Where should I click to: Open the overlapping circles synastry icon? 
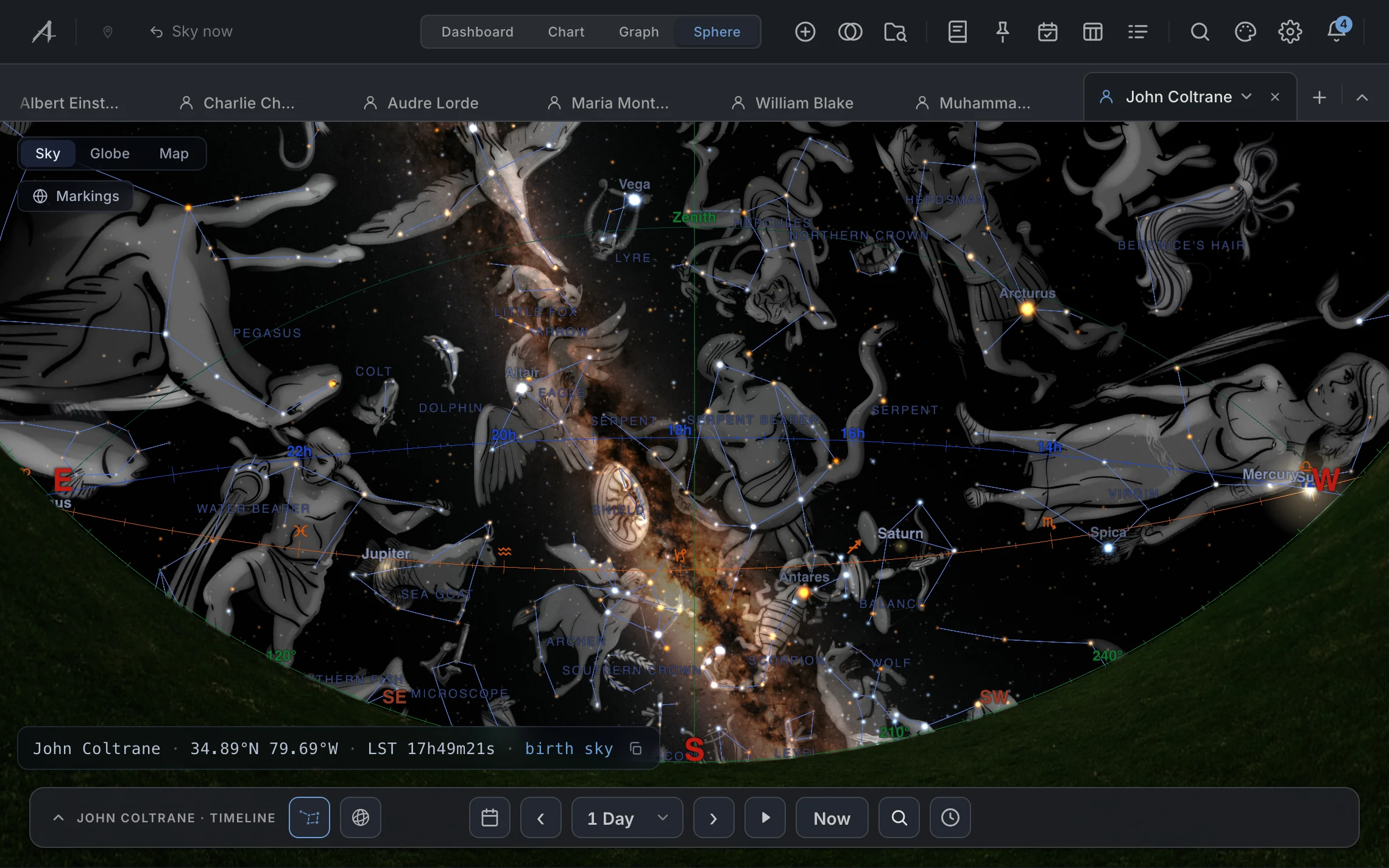click(850, 32)
